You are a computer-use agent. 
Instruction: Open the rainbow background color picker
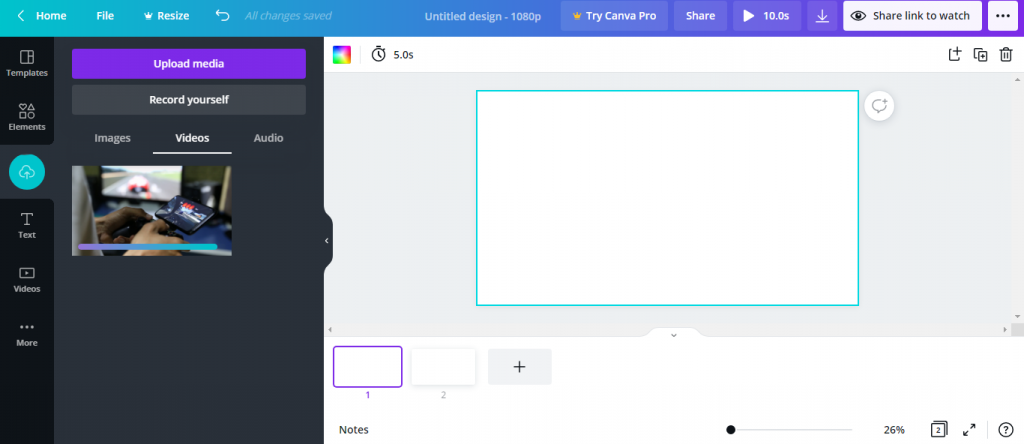[342, 55]
